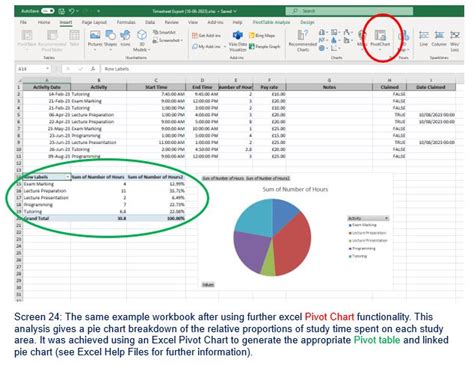Open the Page Layout tab
The image size is (474, 365).
pos(94,22)
